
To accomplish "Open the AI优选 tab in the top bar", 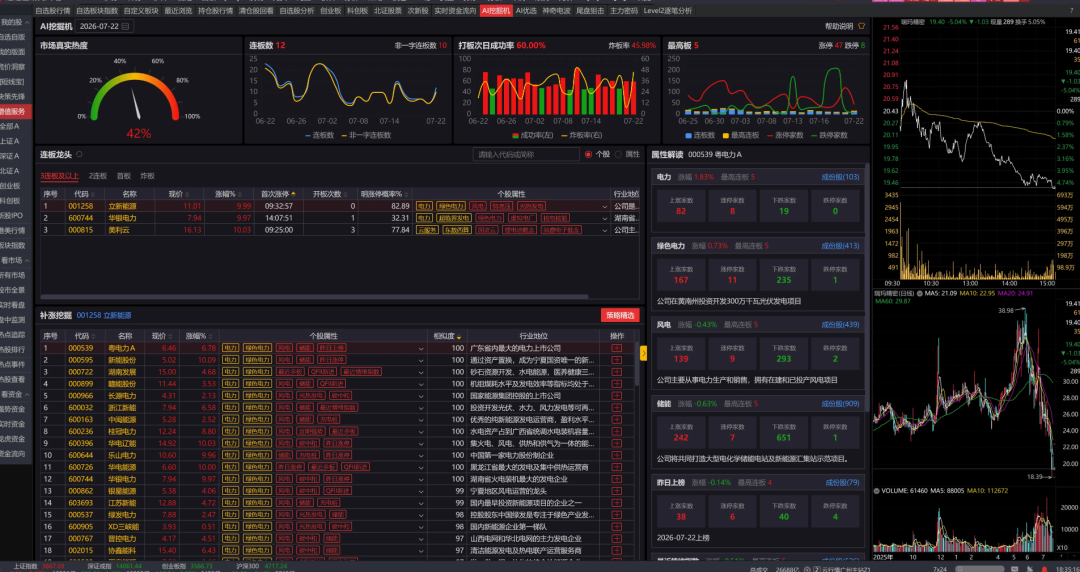I will [x=526, y=11].
